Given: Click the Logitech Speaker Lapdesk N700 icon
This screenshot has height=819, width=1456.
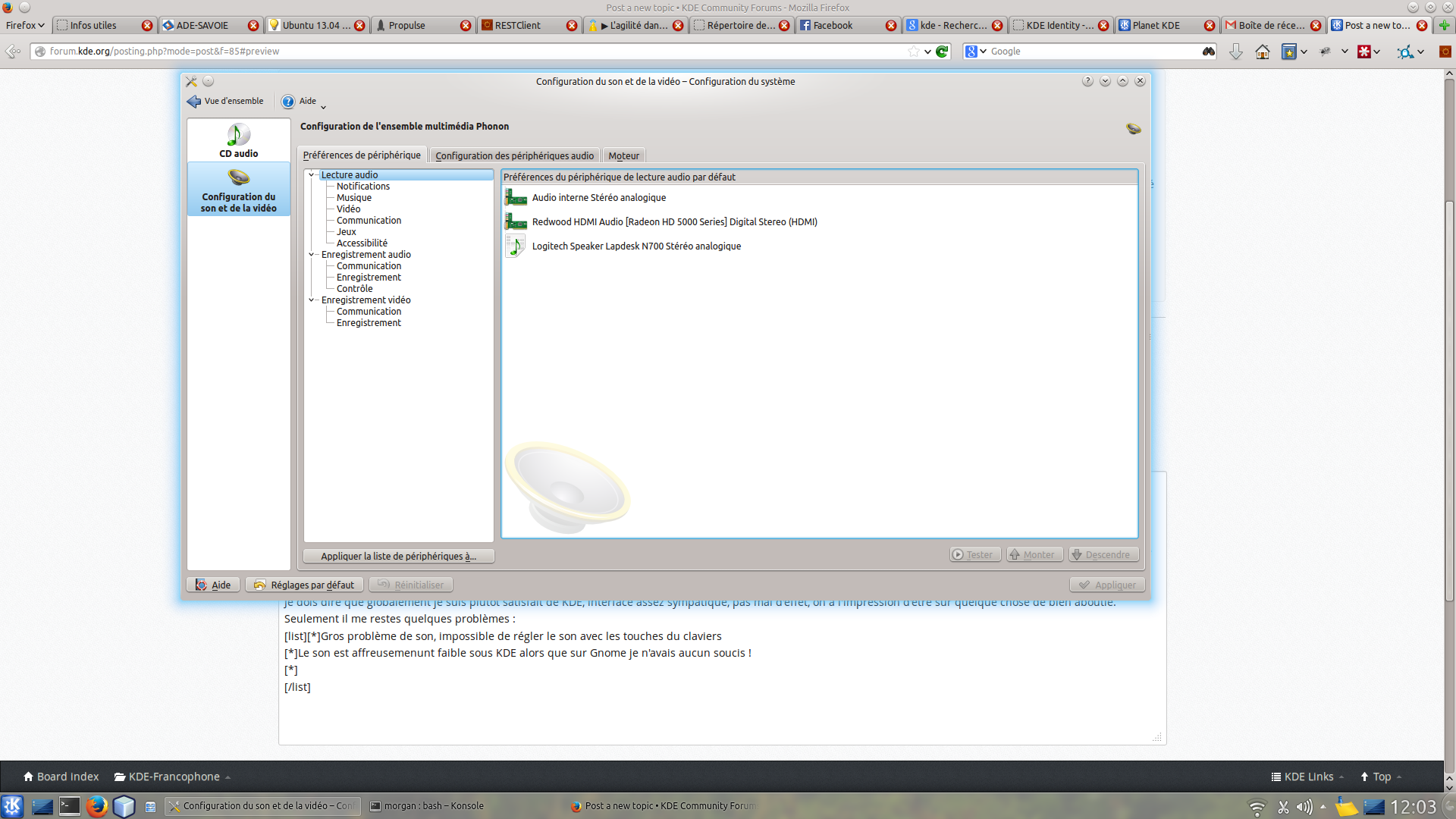Looking at the screenshot, I should [516, 246].
